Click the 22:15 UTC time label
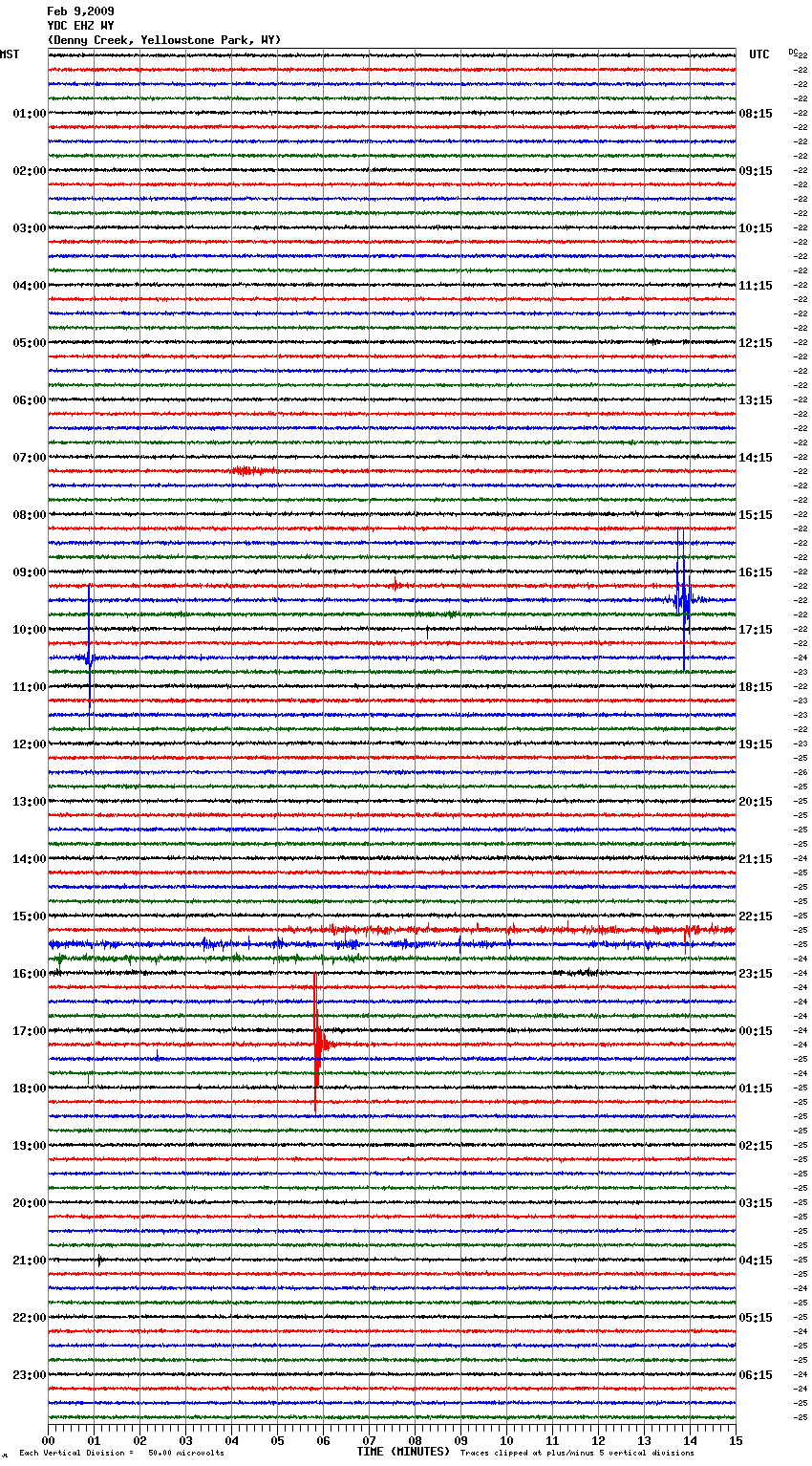Image resolution: width=812 pixels, height=1466 pixels. [x=756, y=916]
